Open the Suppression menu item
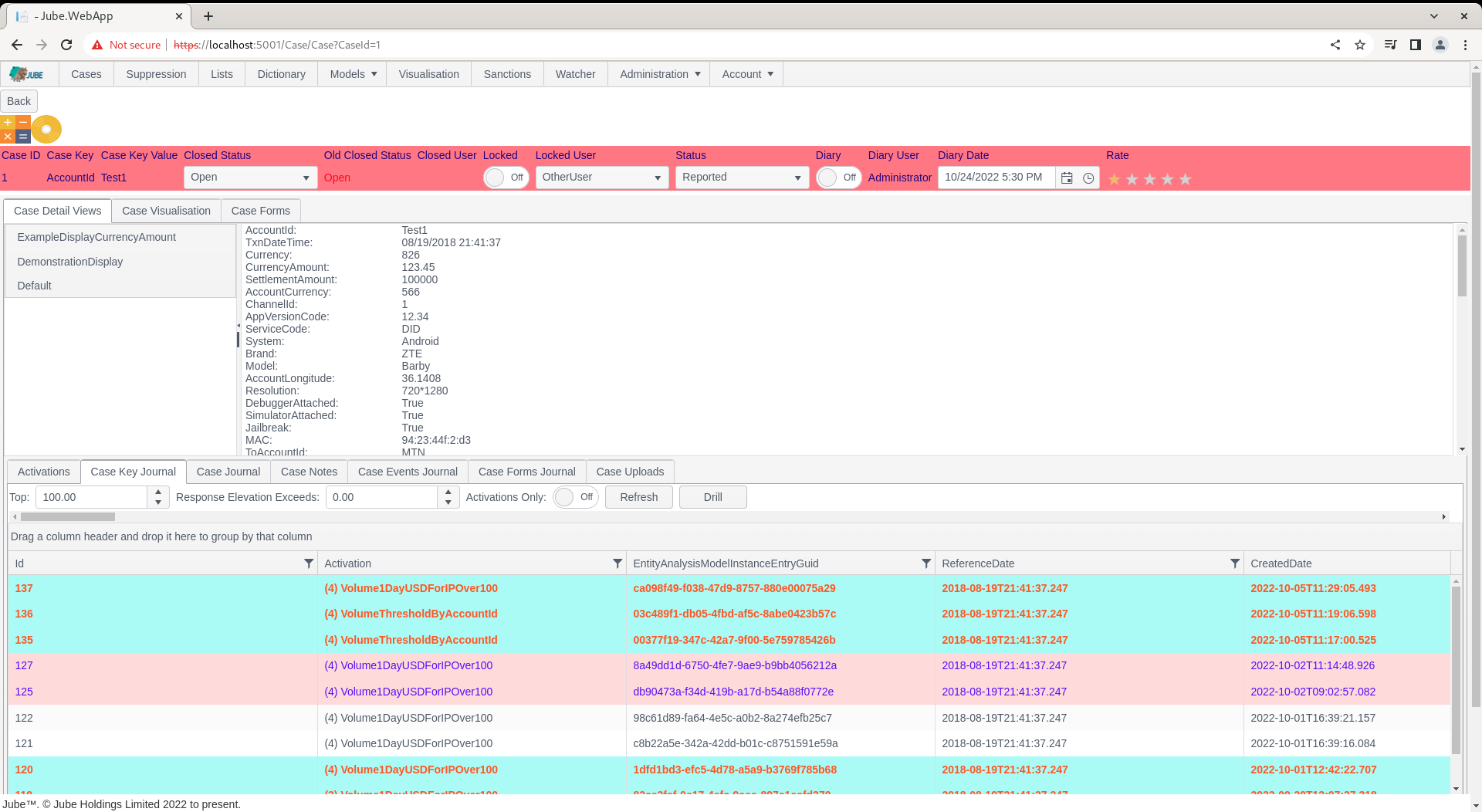The image size is (1482, 812). [156, 74]
